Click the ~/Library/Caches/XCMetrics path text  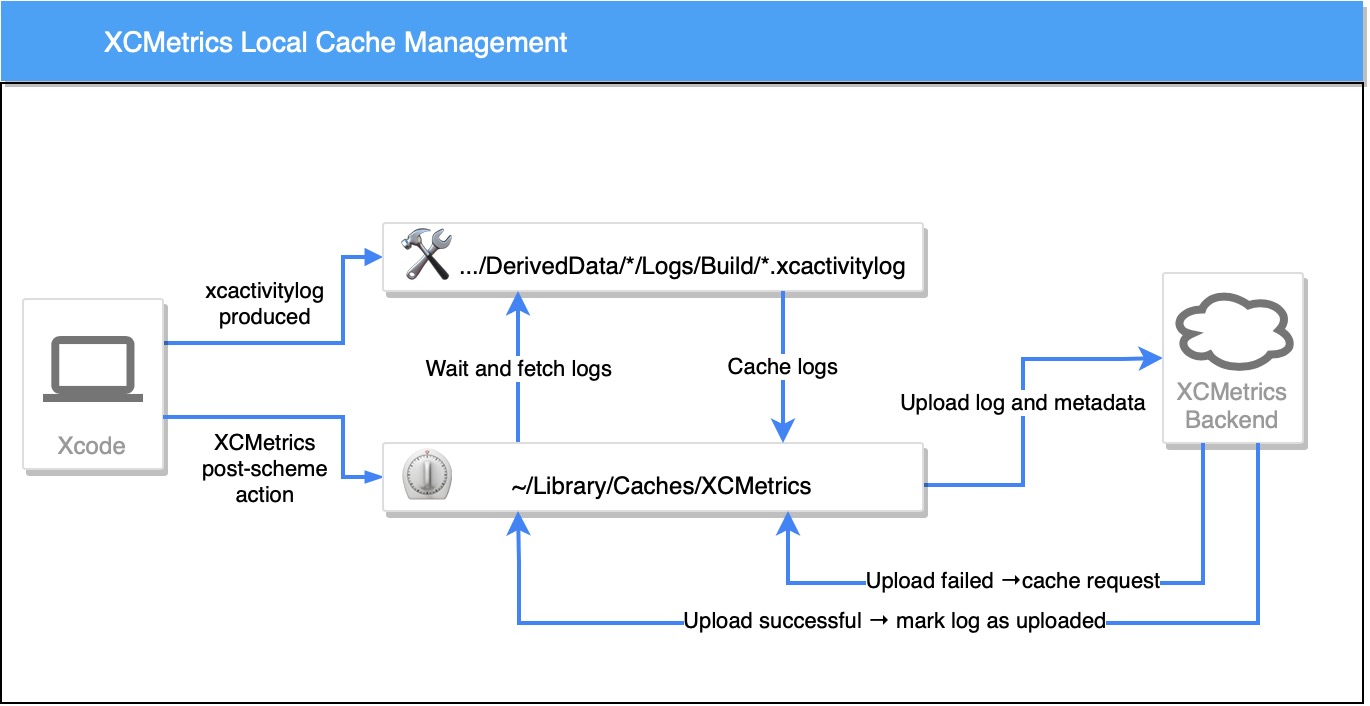pyautogui.click(x=661, y=486)
